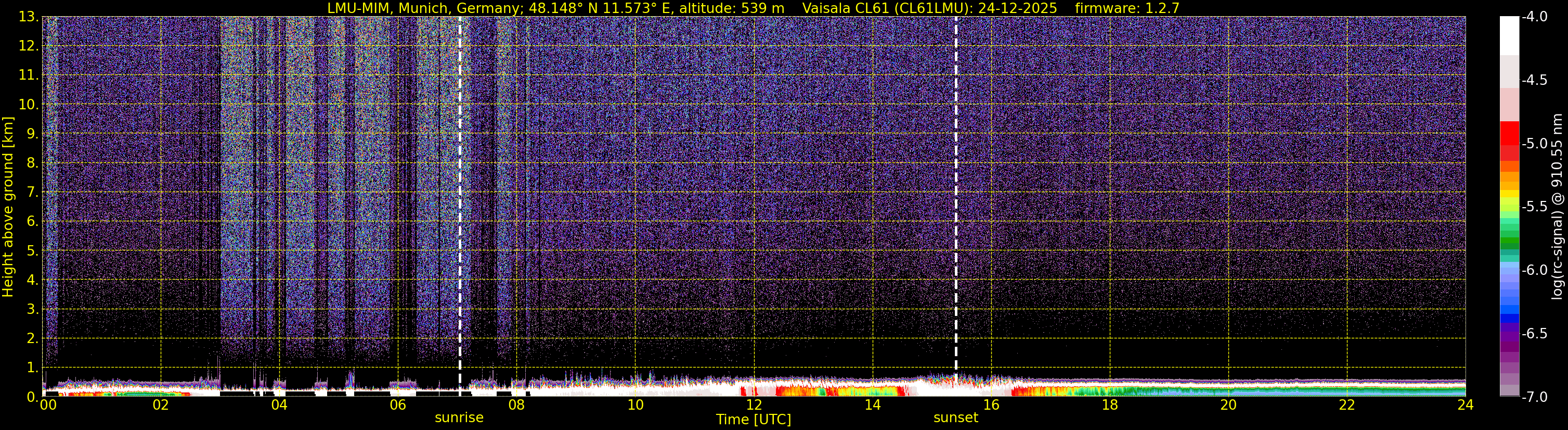Click the -5.5 colorbar tick label
This screenshot has height=430, width=1568.
tap(1534, 207)
